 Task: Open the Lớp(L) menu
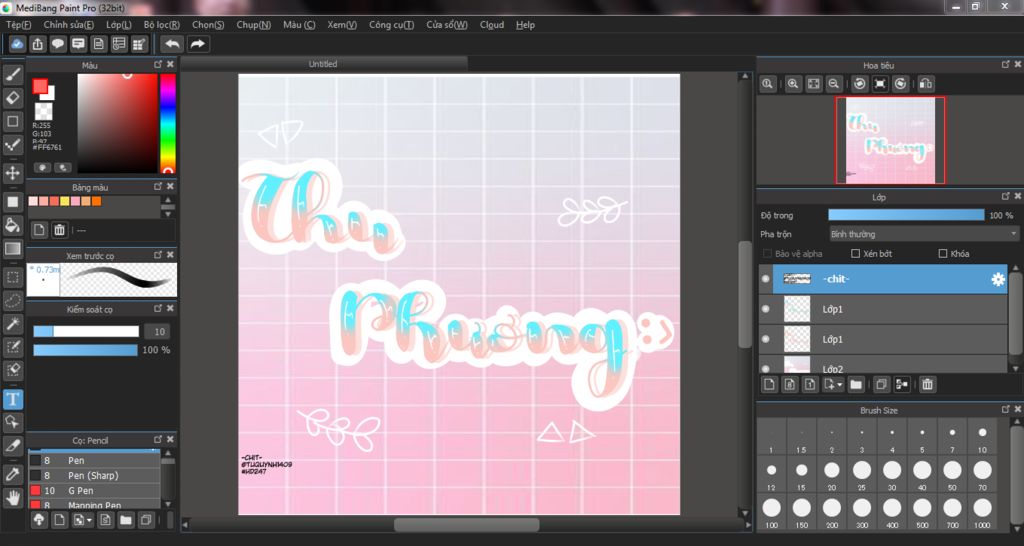118,25
